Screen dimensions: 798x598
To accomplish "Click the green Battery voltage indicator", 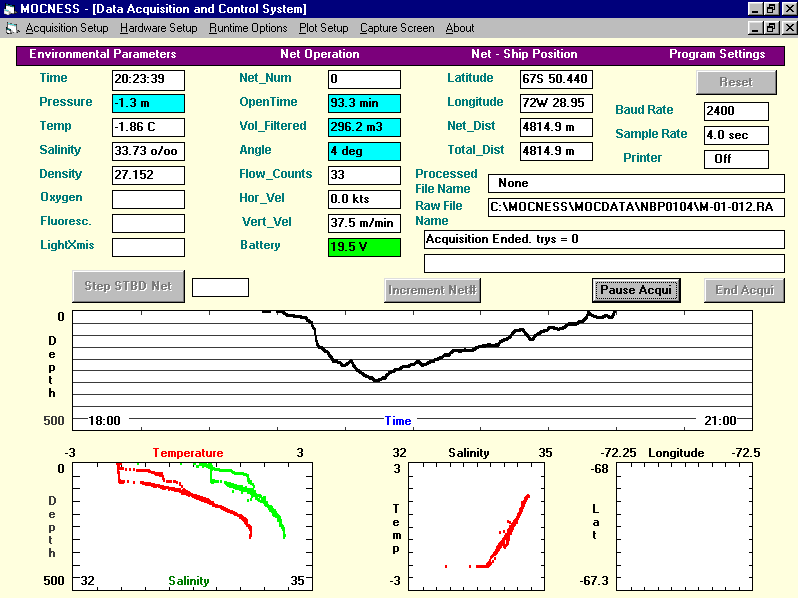I will (364, 247).
